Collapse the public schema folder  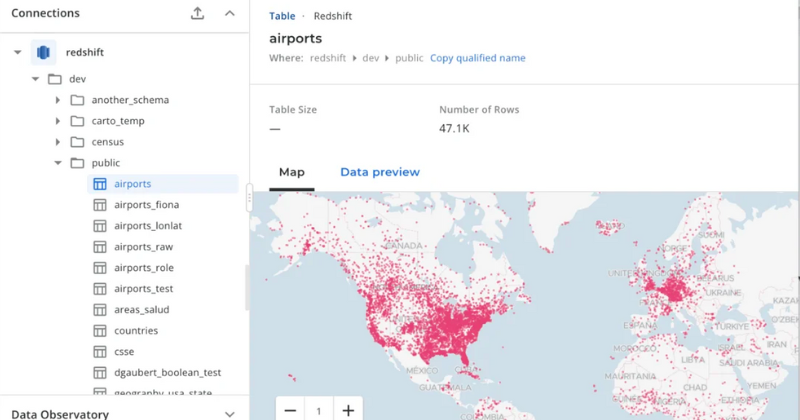[x=58, y=163]
